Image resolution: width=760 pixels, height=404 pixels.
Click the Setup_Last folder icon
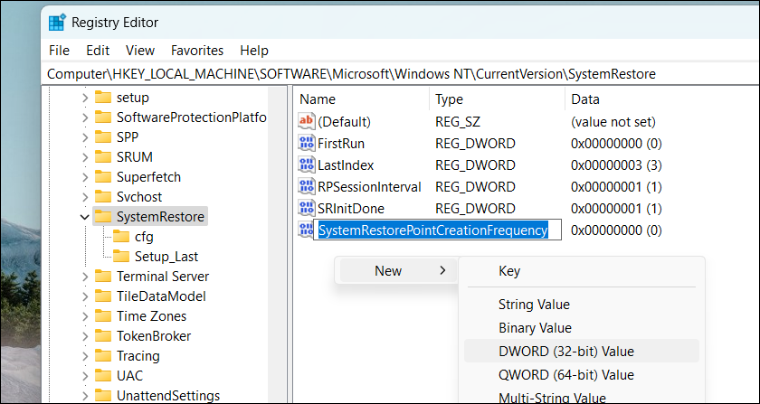coord(121,256)
